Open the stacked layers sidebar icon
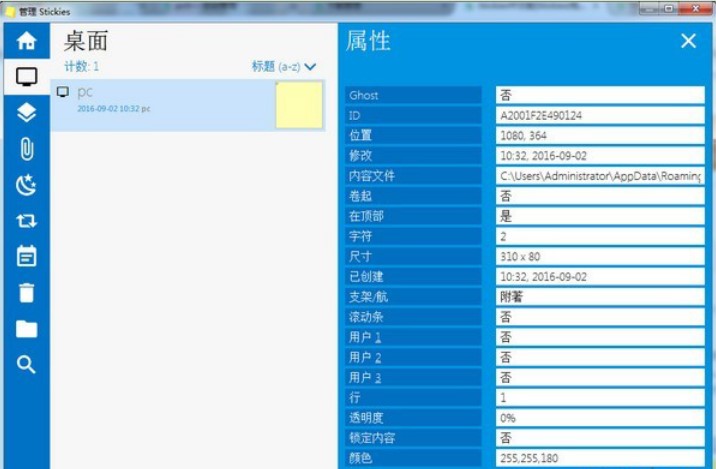The image size is (716, 469). click(x=26, y=112)
